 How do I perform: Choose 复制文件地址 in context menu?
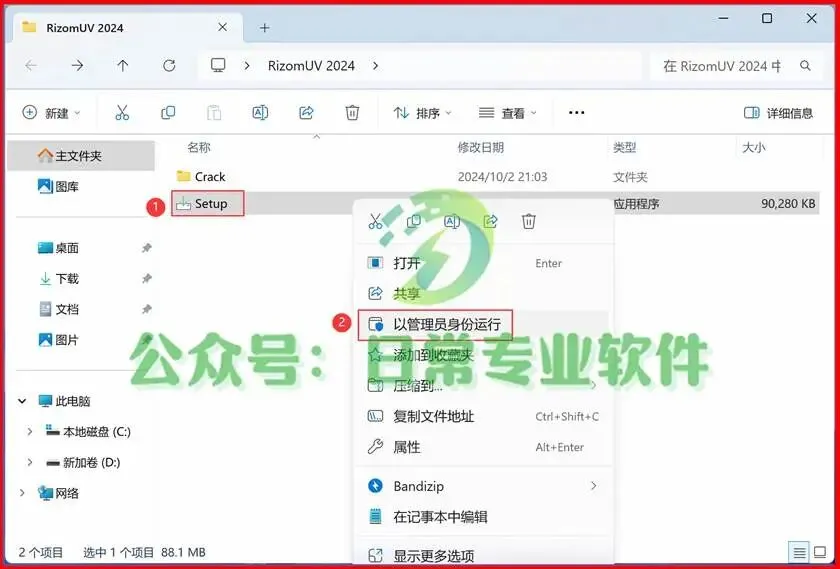(x=484, y=416)
